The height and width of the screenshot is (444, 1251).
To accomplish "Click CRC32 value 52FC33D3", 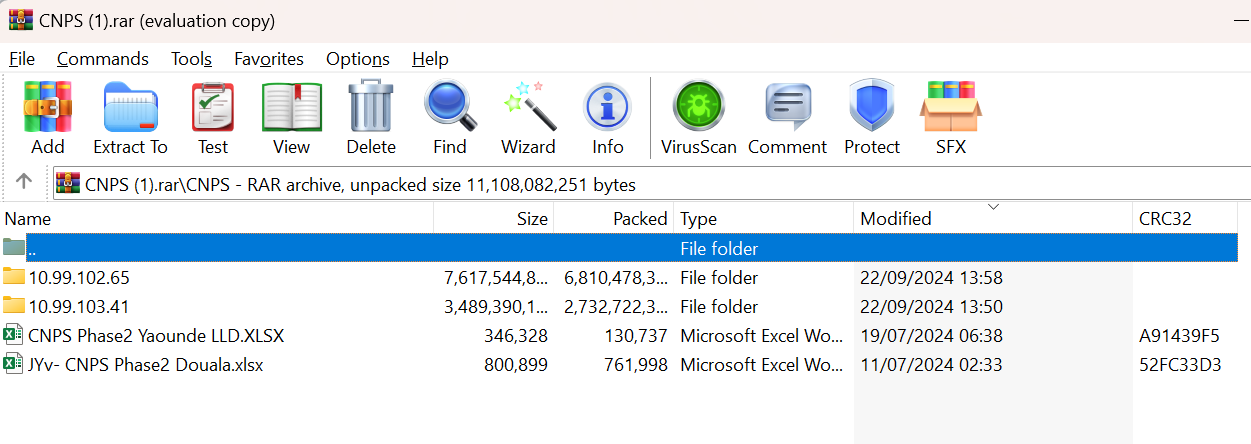I will (1180, 364).
